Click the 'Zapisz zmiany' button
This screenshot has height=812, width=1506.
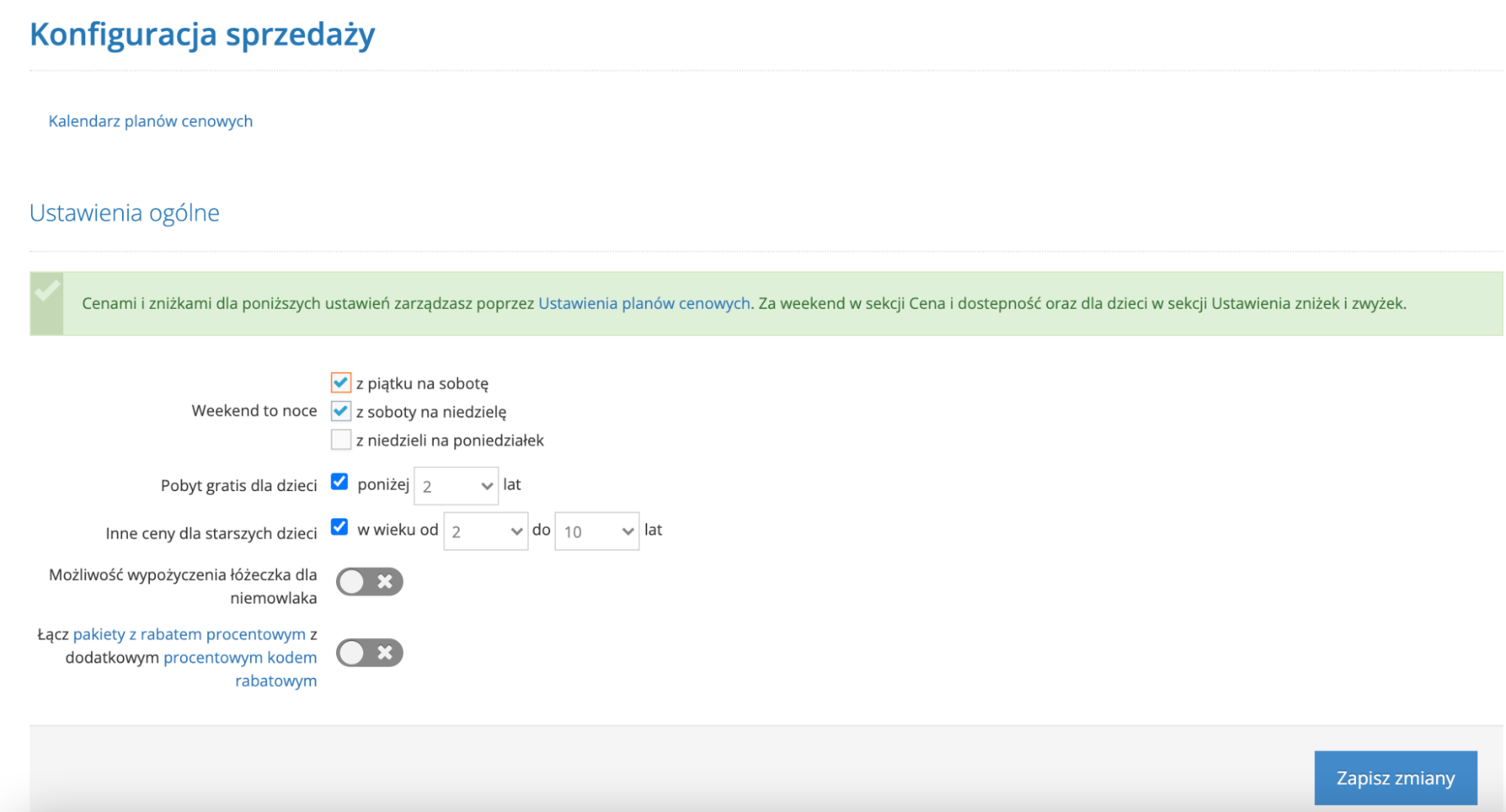point(1395,778)
